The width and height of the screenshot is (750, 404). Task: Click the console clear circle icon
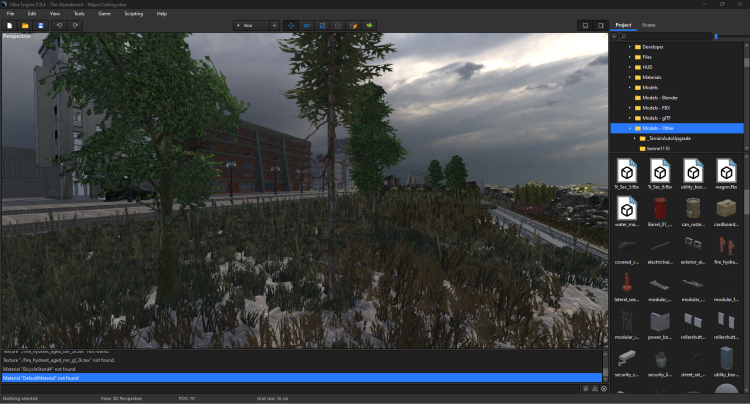tap(604, 389)
